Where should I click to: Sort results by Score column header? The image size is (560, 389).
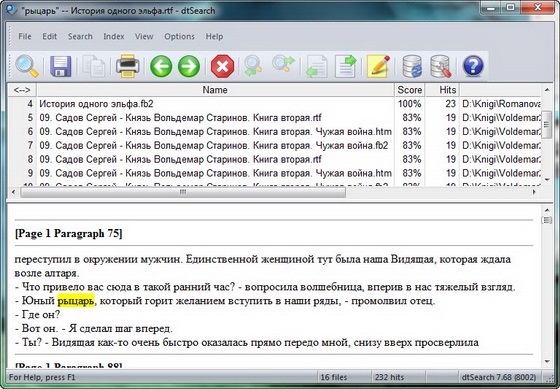coord(410,90)
